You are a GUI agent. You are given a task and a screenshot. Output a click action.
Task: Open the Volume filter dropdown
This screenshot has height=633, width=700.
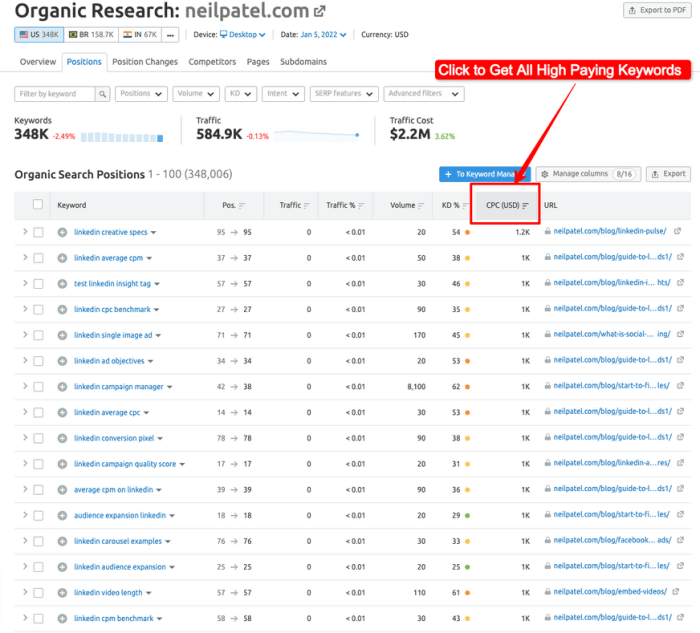click(196, 94)
